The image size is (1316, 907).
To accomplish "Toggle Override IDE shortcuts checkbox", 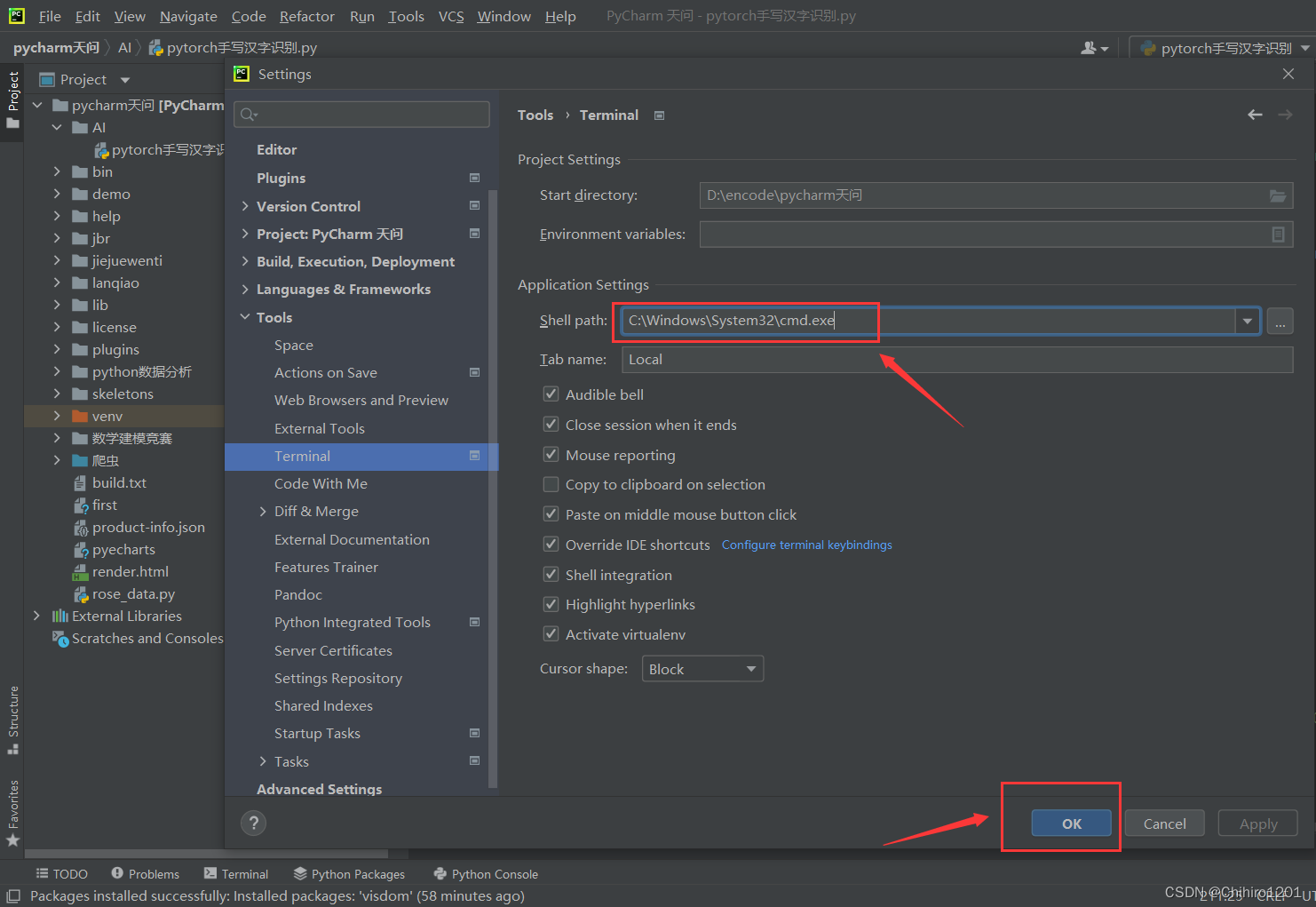I will coord(551,544).
